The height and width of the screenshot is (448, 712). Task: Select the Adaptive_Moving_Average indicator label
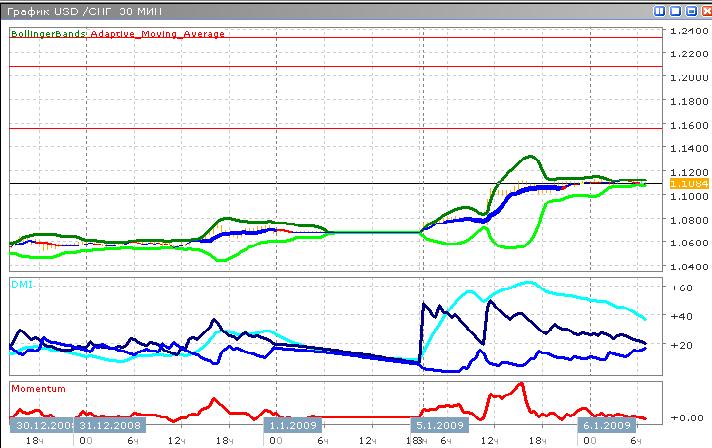coord(157,33)
